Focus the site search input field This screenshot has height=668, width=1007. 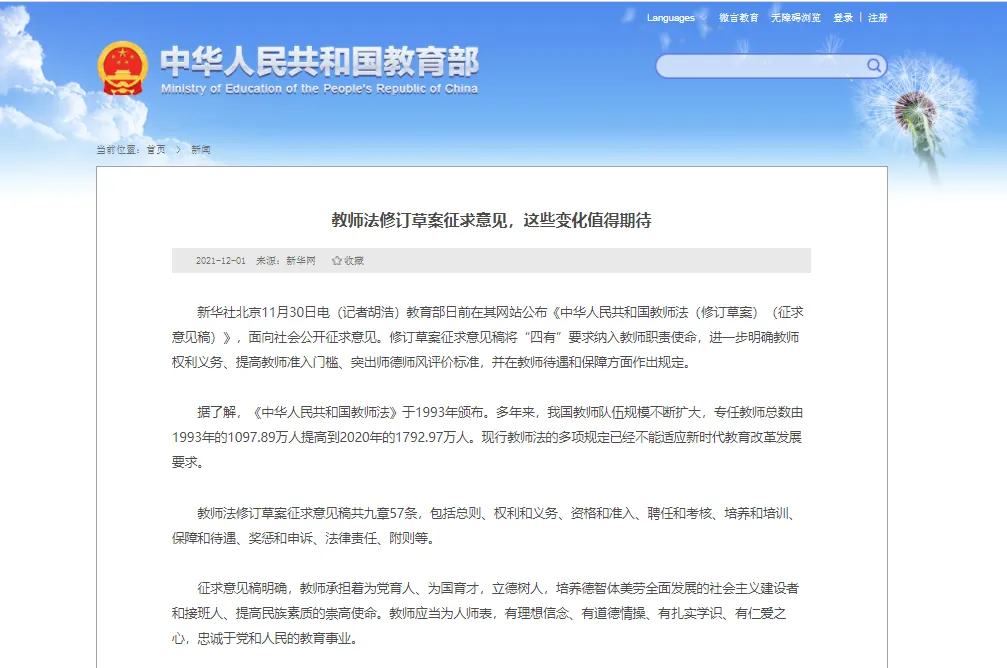click(760, 66)
